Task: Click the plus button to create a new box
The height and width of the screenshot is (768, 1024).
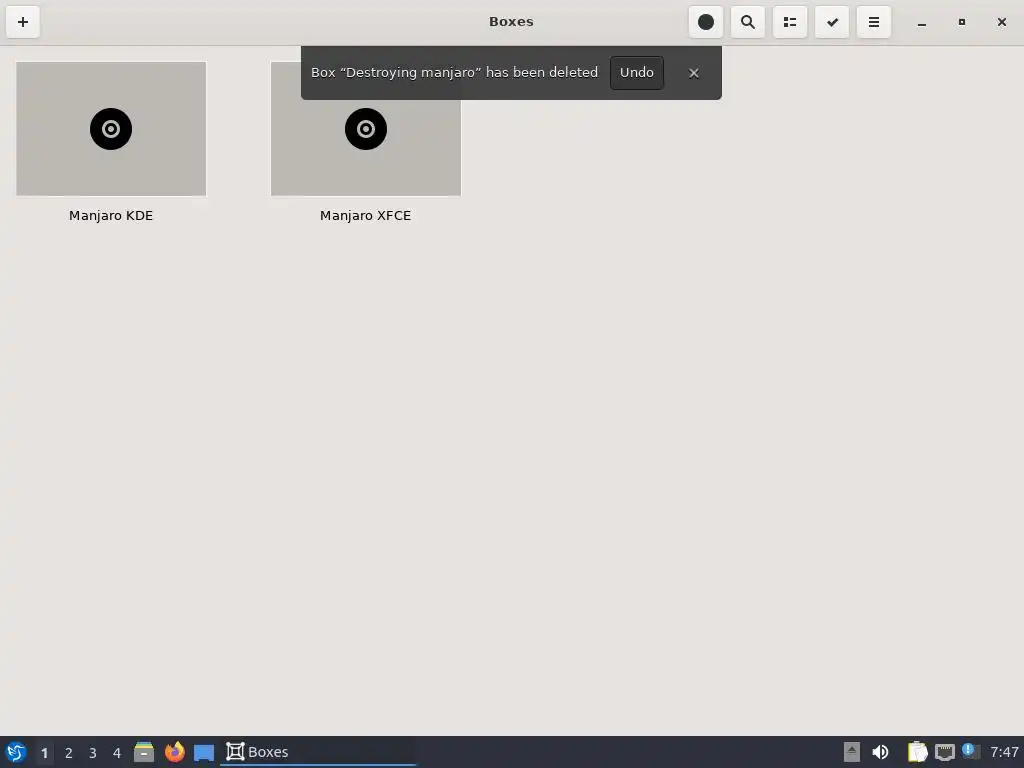Action: [x=23, y=22]
